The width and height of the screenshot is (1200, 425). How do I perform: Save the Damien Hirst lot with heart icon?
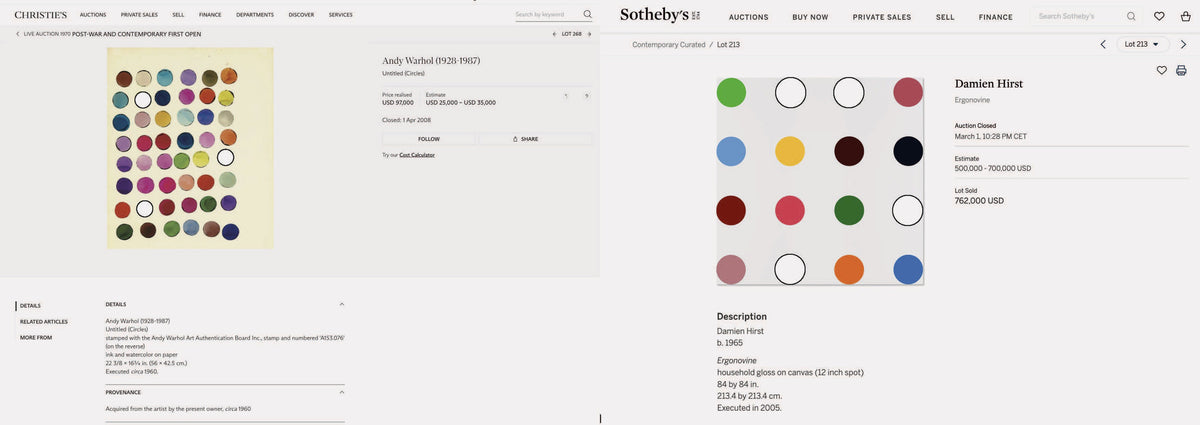[1162, 70]
